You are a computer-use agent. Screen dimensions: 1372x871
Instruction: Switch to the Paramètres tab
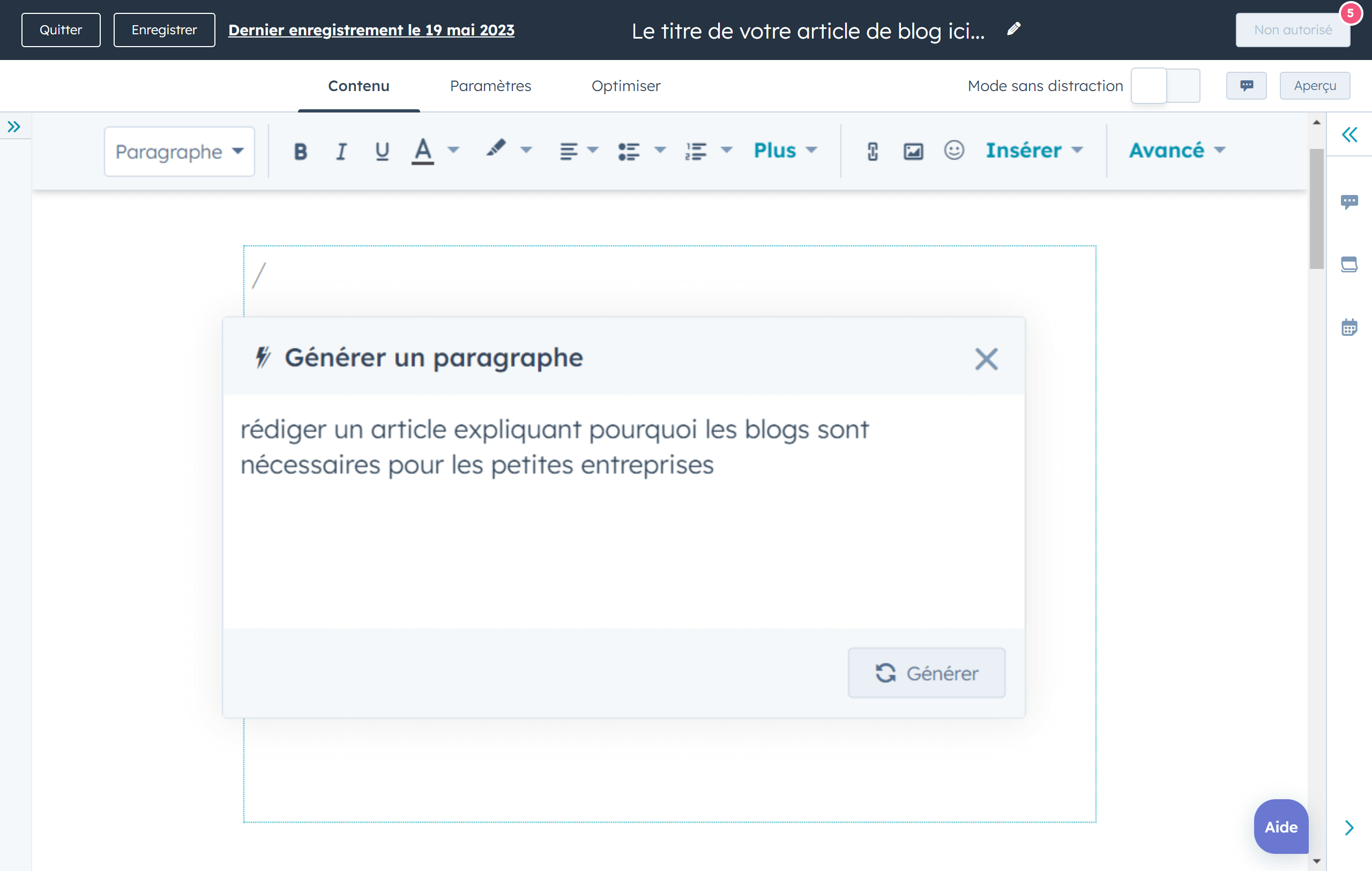pyautogui.click(x=490, y=86)
